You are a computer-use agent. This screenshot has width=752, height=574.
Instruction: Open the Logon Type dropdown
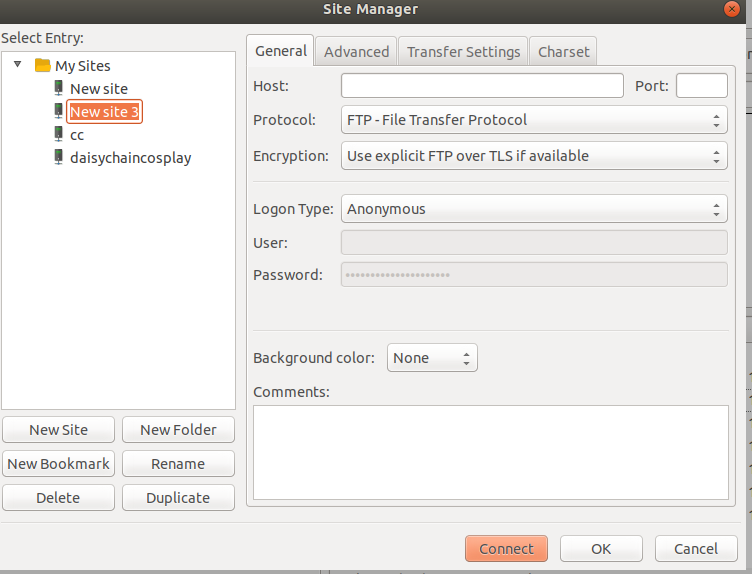pyautogui.click(x=534, y=209)
